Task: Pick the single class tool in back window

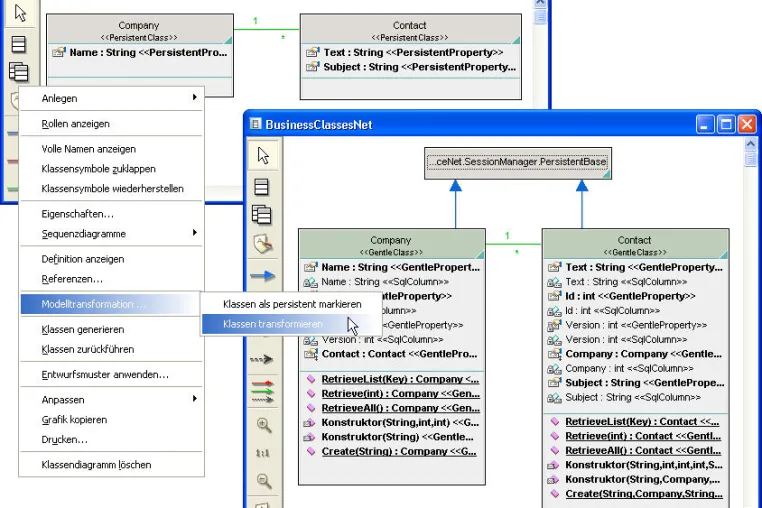Action: (x=18, y=44)
